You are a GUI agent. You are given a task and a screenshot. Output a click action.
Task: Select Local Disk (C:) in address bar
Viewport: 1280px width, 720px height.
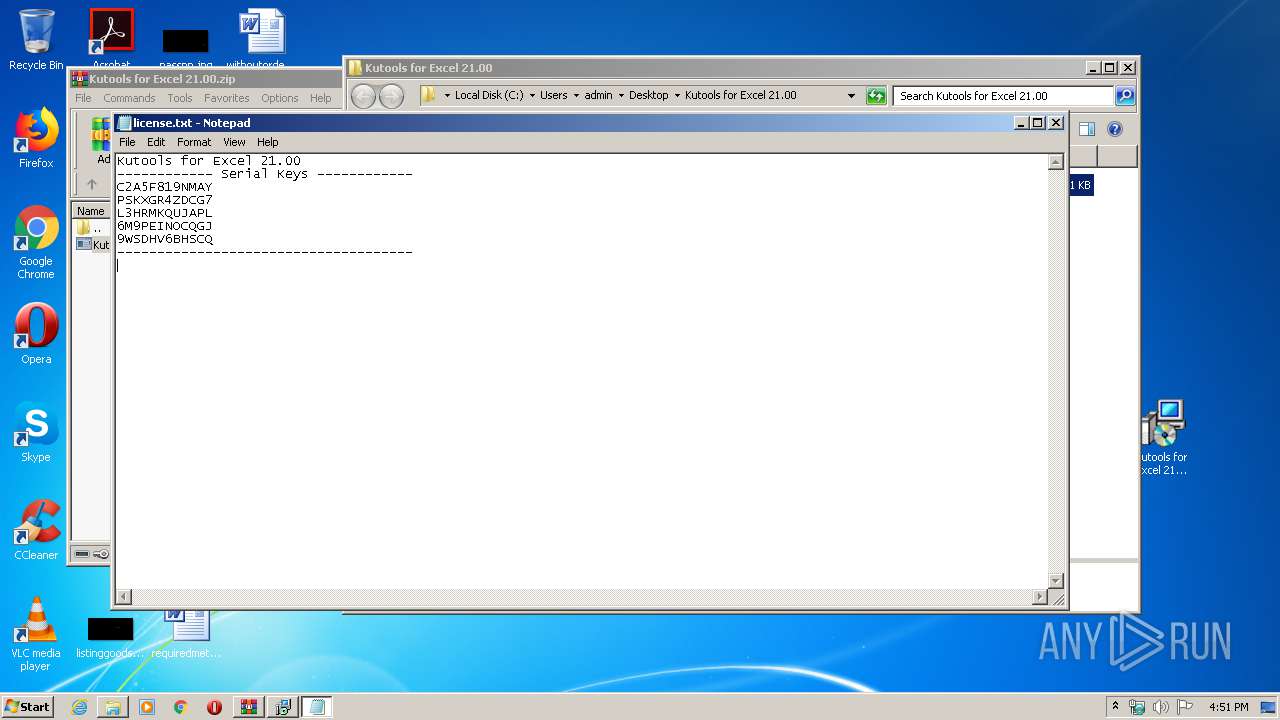click(x=489, y=96)
